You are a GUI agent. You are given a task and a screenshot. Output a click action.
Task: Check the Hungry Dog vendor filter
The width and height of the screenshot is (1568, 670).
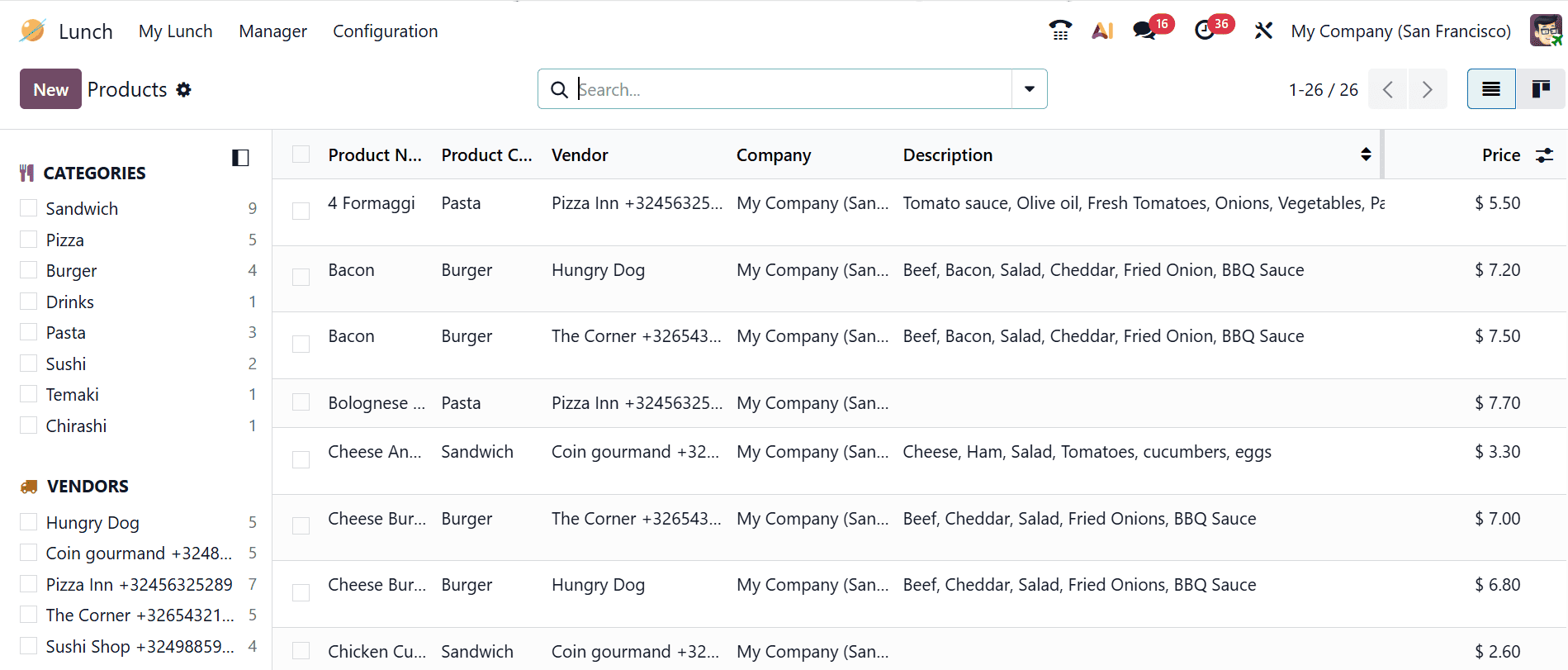click(29, 522)
